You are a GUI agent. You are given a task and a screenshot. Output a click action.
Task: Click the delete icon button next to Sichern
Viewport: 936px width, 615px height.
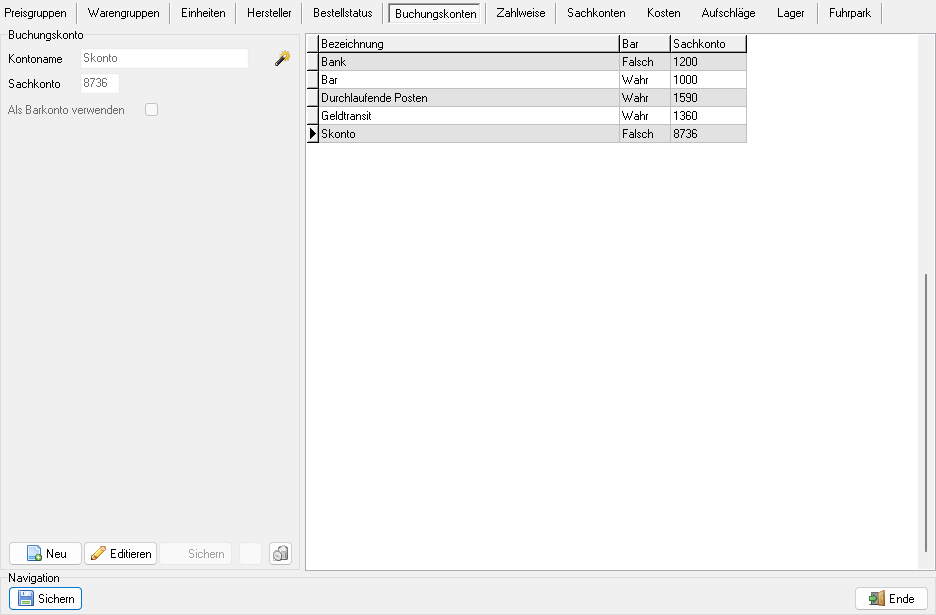280,554
